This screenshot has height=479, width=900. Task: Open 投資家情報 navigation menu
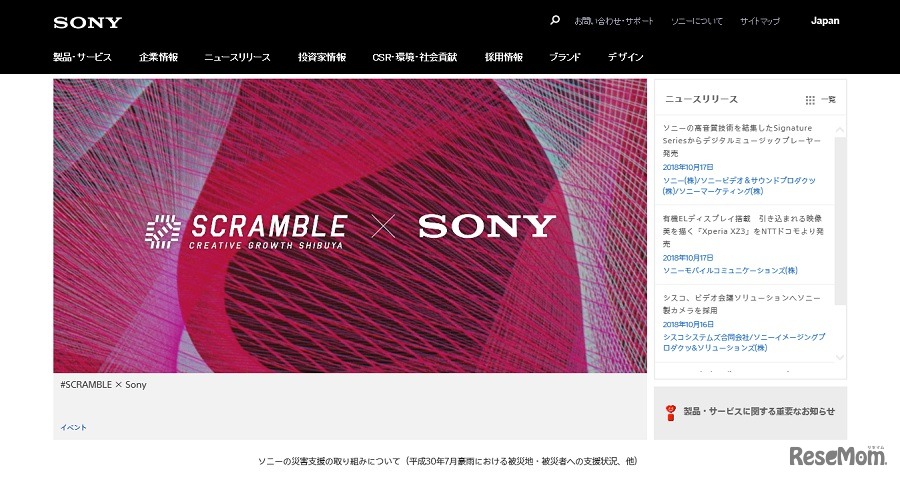[x=322, y=57]
